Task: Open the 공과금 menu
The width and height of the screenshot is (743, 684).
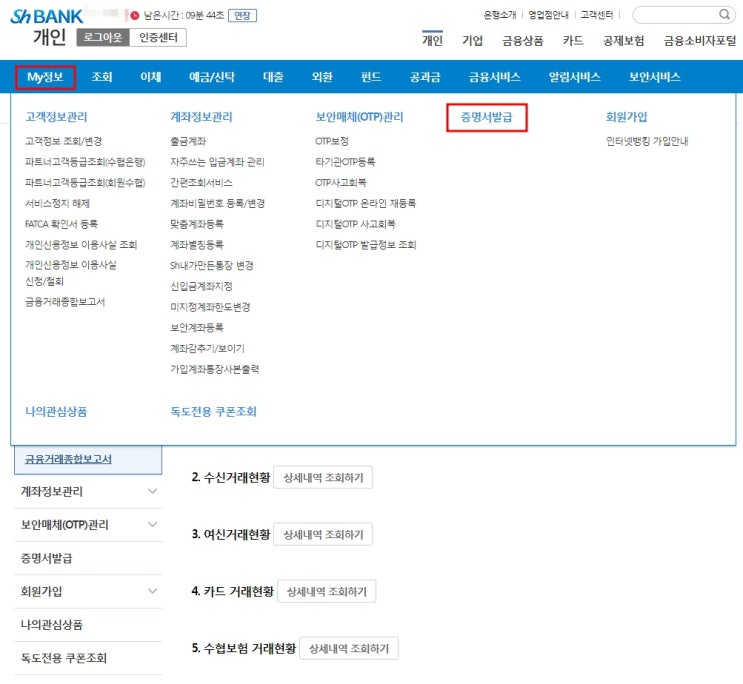Action: tap(425, 77)
